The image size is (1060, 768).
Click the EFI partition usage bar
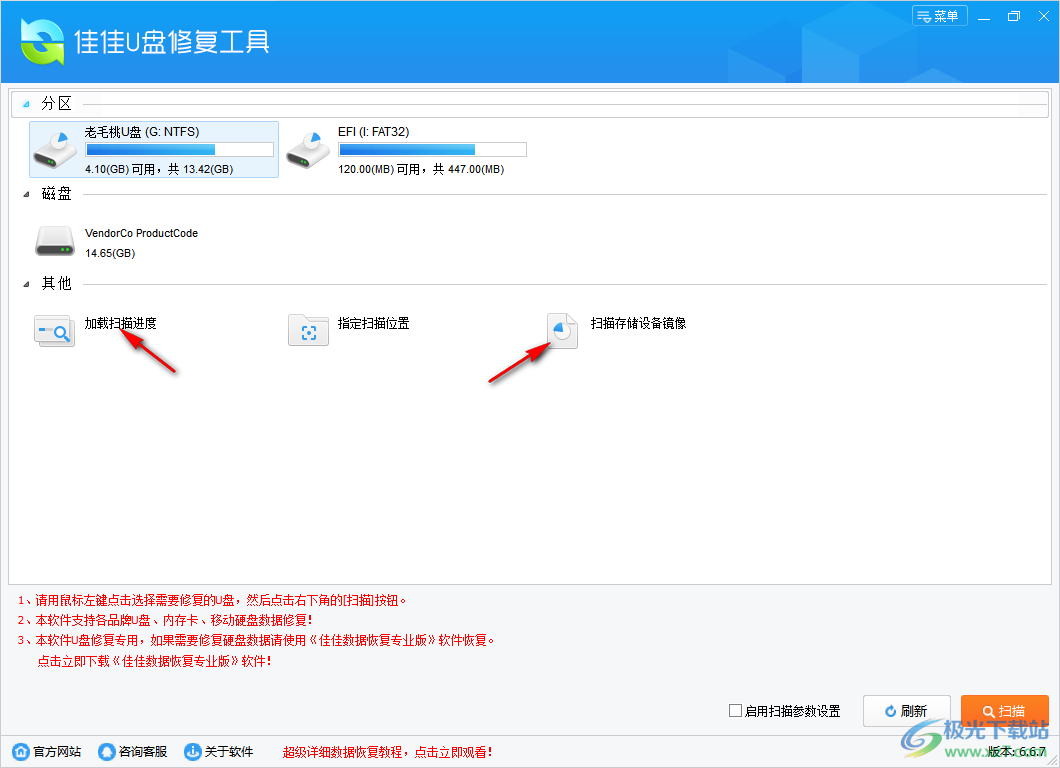(433, 149)
